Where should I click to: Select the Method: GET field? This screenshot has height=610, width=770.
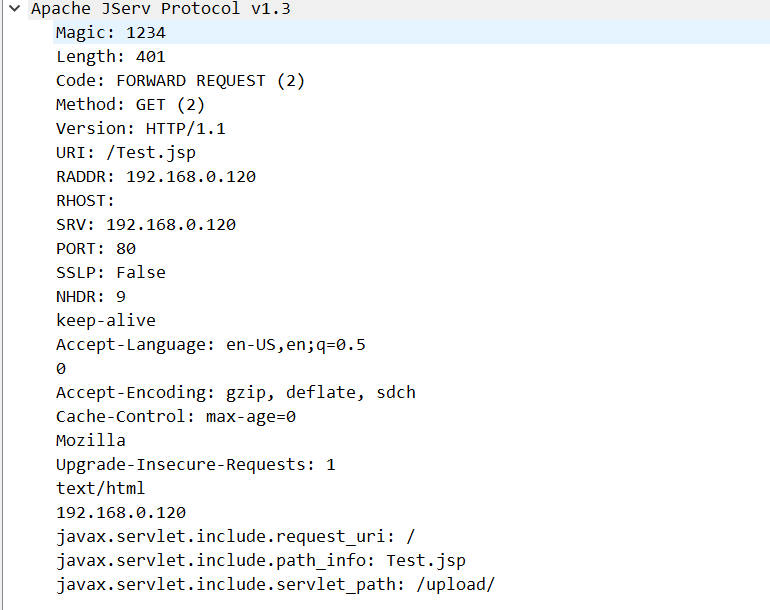click(130, 105)
